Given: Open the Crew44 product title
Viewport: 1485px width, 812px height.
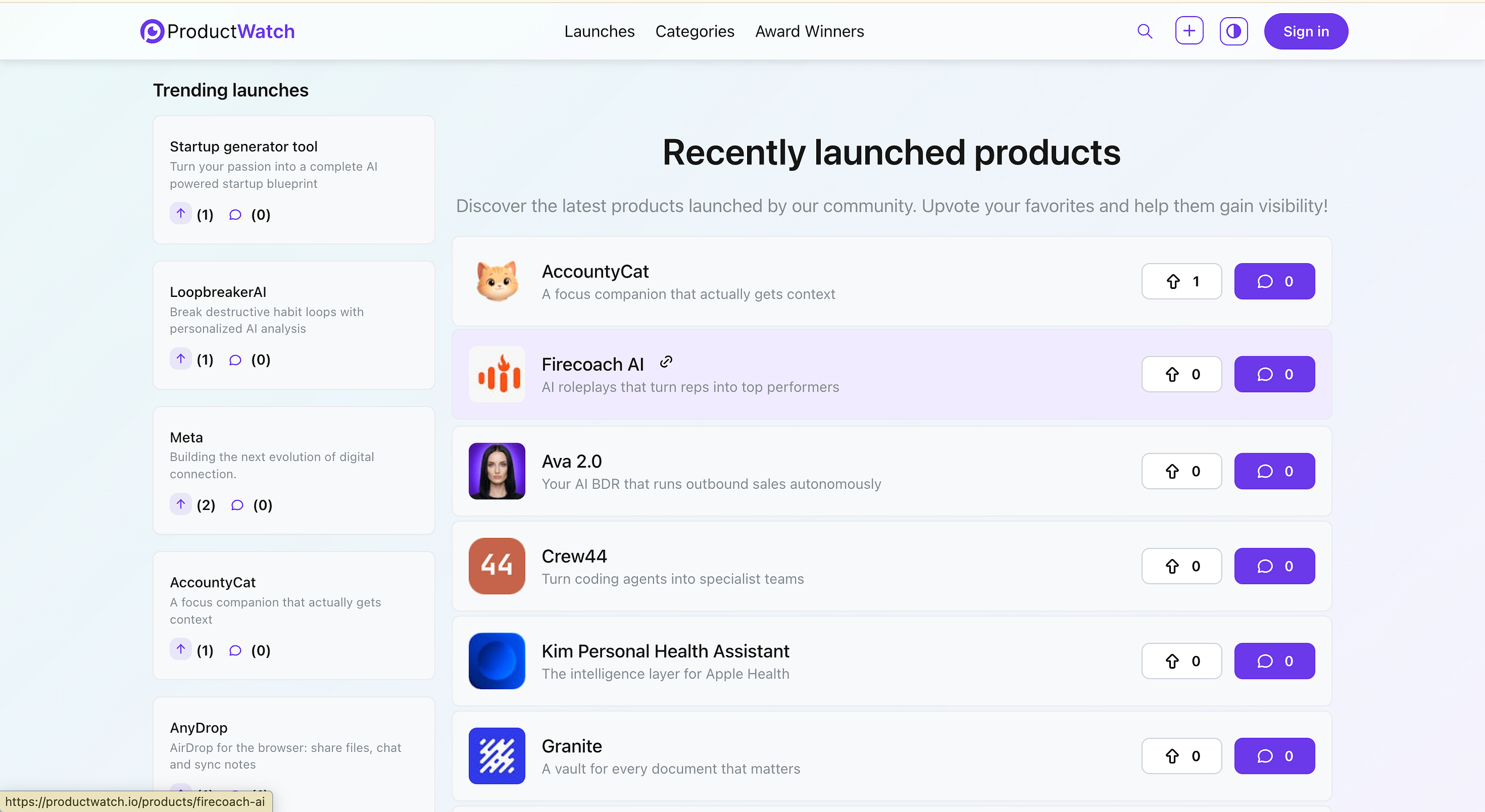Looking at the screenshot, I should tap(574, 556).
